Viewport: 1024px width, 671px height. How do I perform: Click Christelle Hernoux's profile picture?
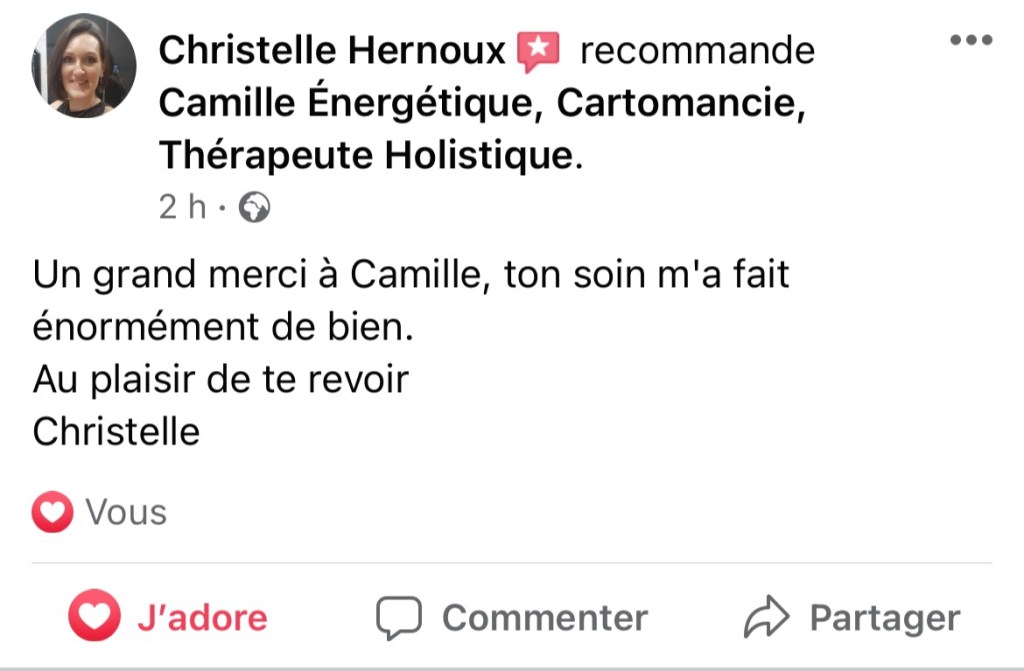[x=84, y=66]
